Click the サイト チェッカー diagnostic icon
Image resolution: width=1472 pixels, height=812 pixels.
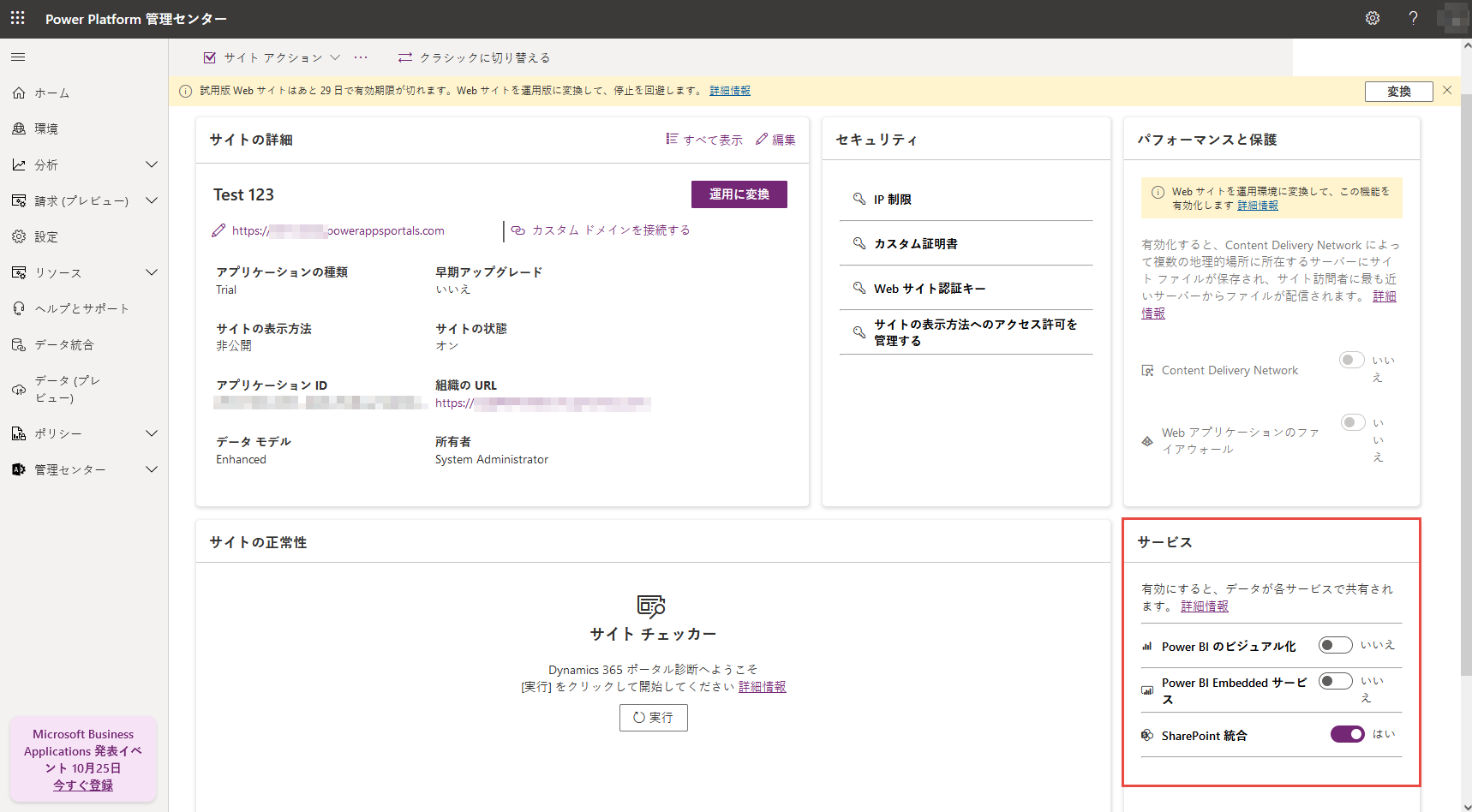(x=652, y=606)
